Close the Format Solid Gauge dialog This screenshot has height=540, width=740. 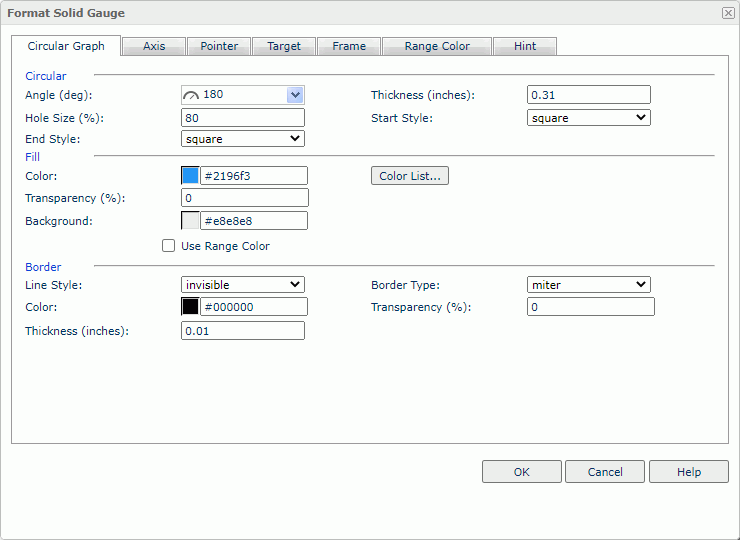pyautogui.click(x=728, y=13)
